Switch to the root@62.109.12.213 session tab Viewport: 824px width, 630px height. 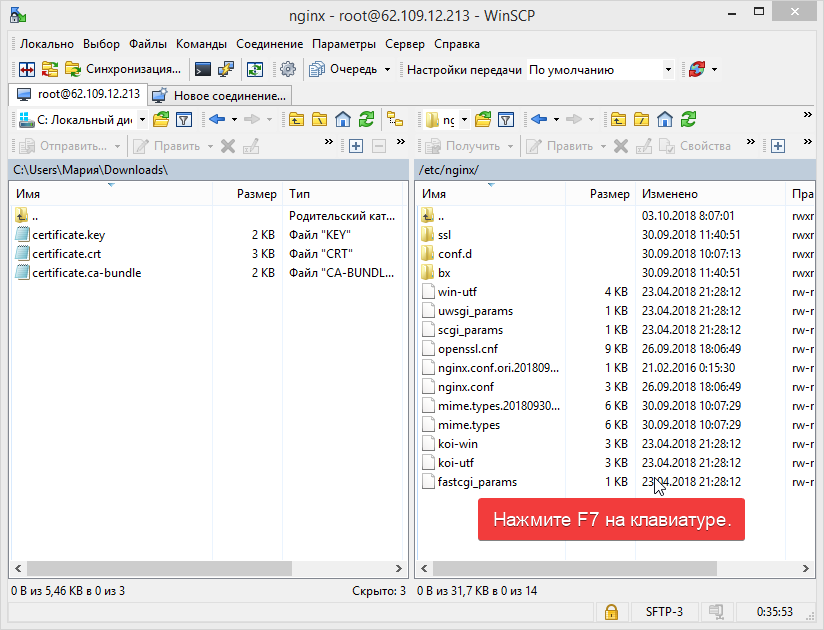[x=79, y=95]
